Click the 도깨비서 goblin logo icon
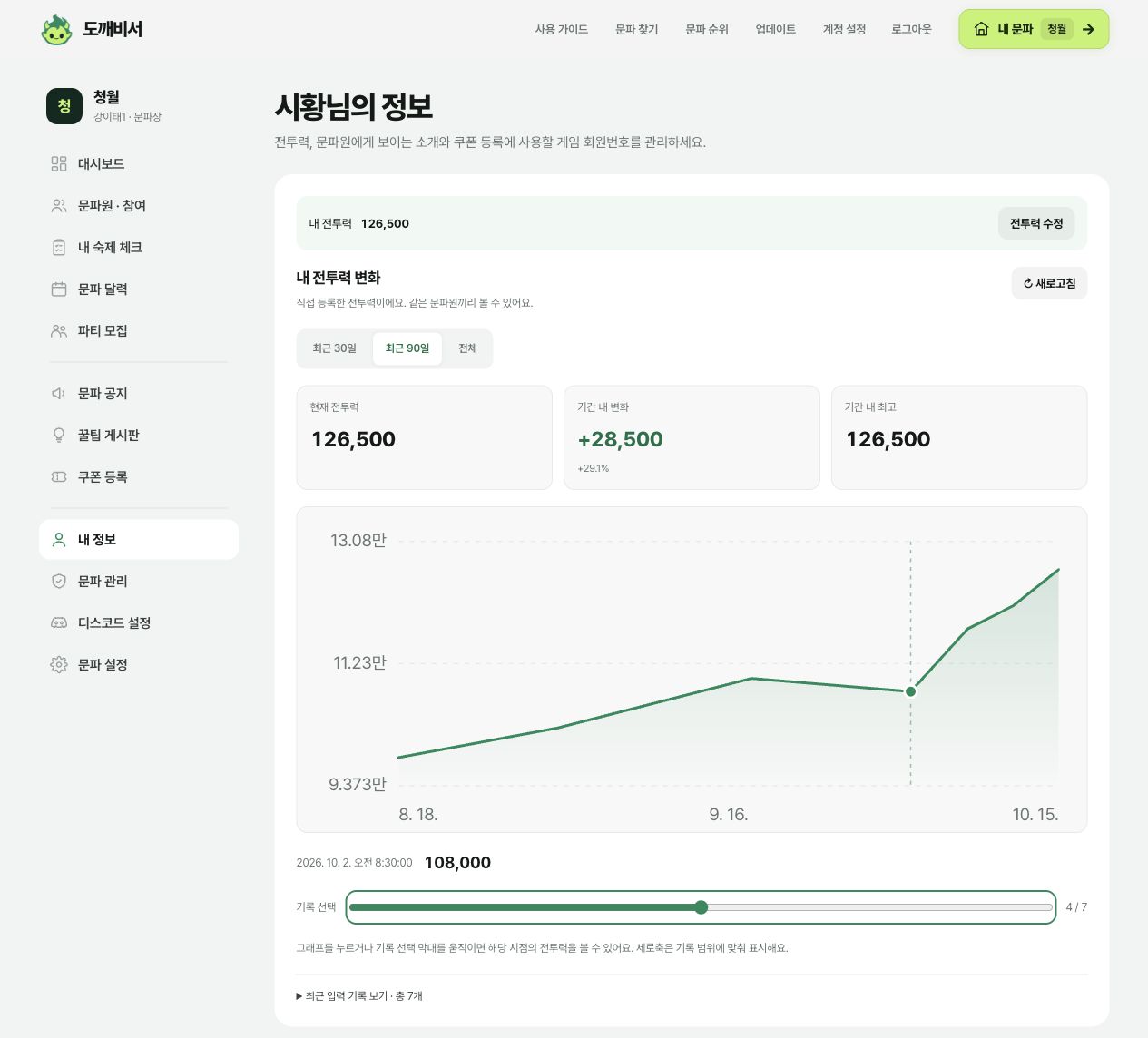Image resolution: width=1148 pixels, height=1038 pixels. (56, 29)
